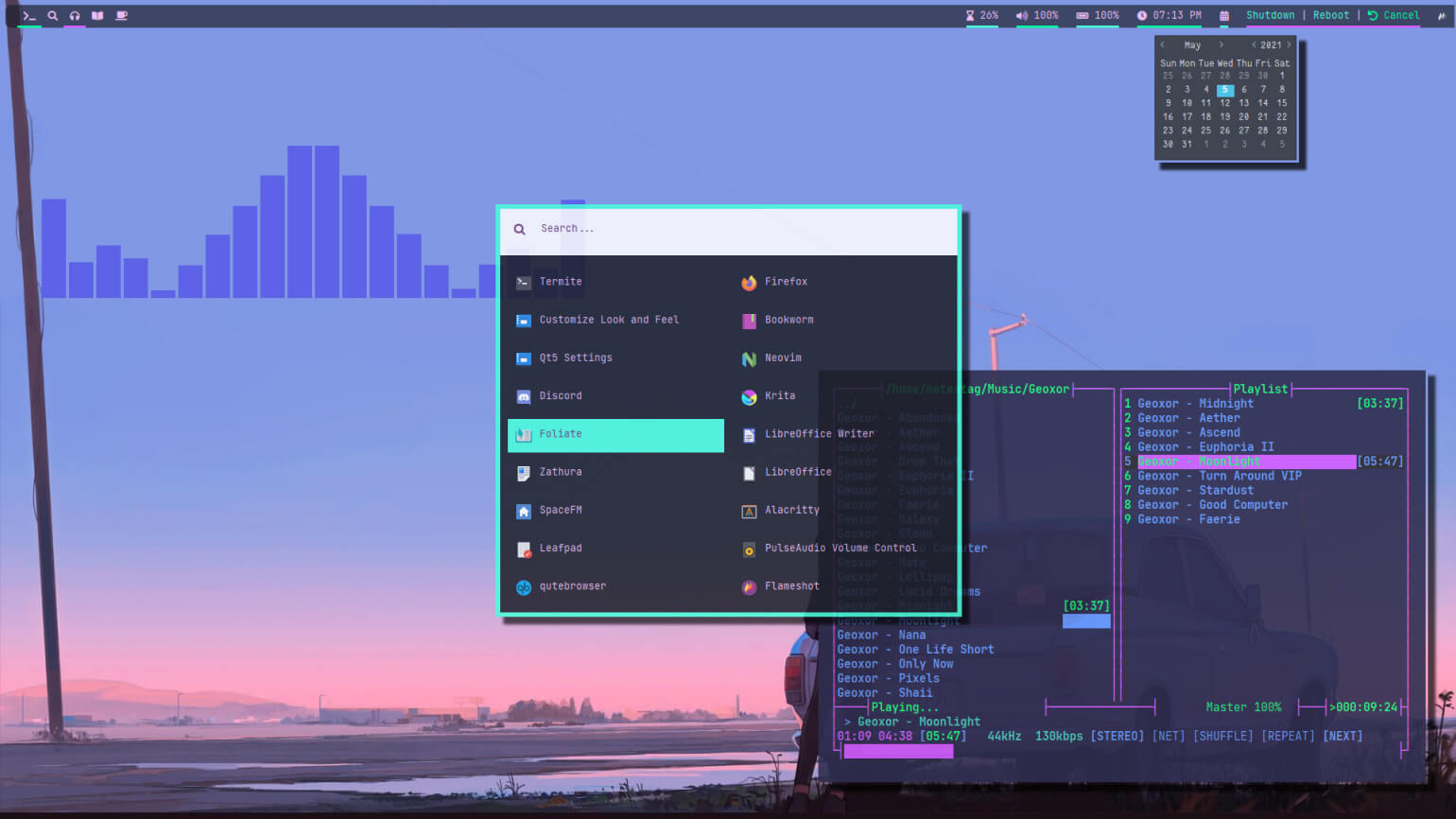
Task: Toggle the REPEAT option in music player
Action: tap(1288, 736)
